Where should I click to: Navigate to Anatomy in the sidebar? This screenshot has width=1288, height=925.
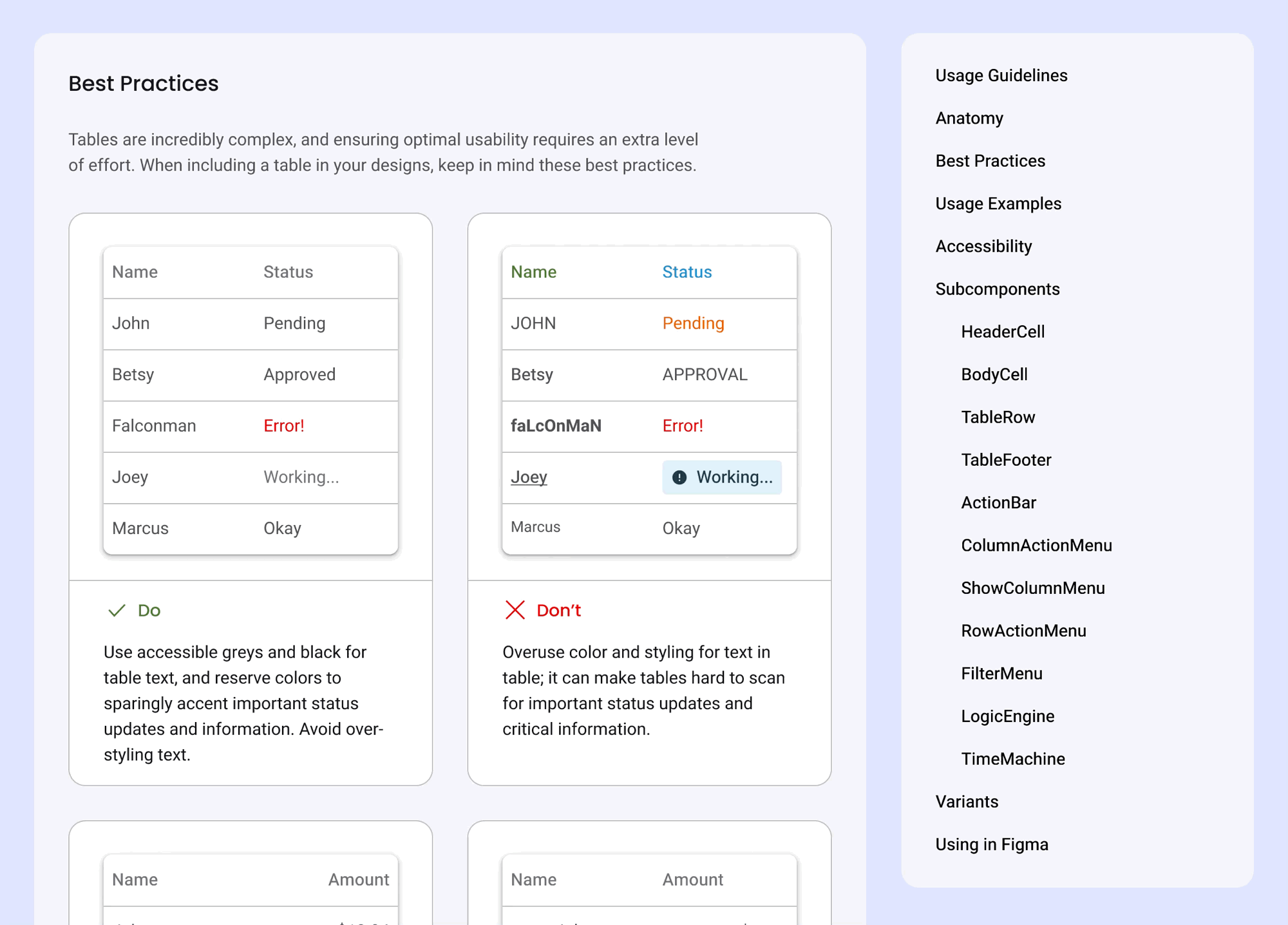pyautogui.click(x=969, y=118)
